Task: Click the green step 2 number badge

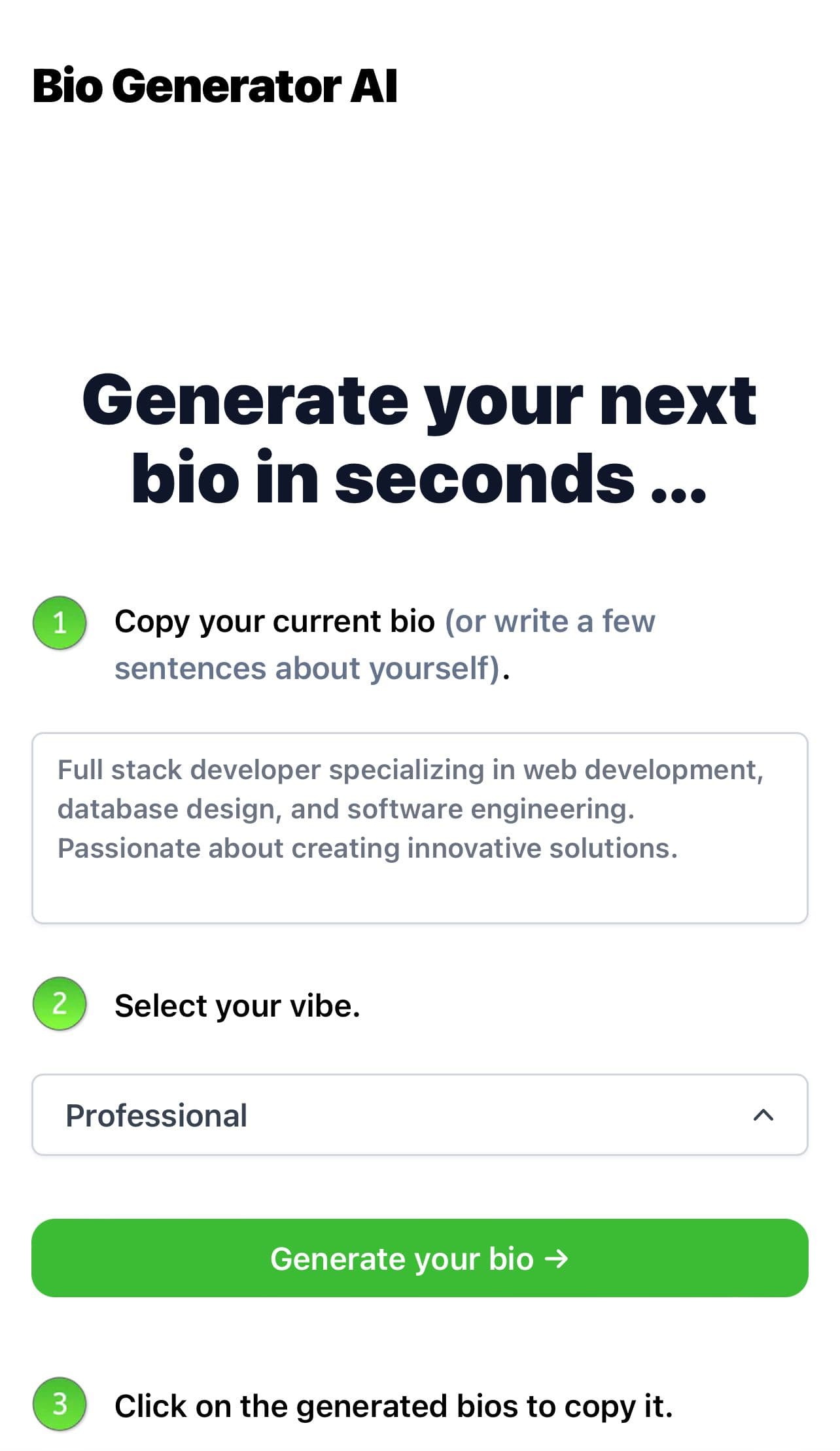Action: click(60, 1003)
